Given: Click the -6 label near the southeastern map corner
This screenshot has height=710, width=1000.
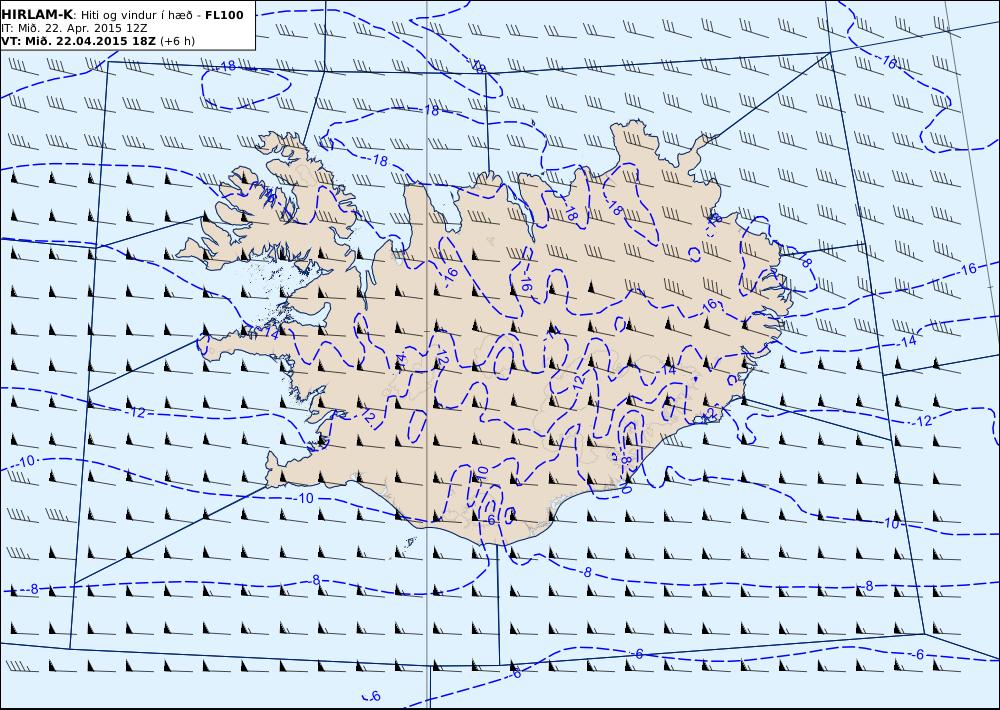Looking at the screenshot, I should point(918,655).
